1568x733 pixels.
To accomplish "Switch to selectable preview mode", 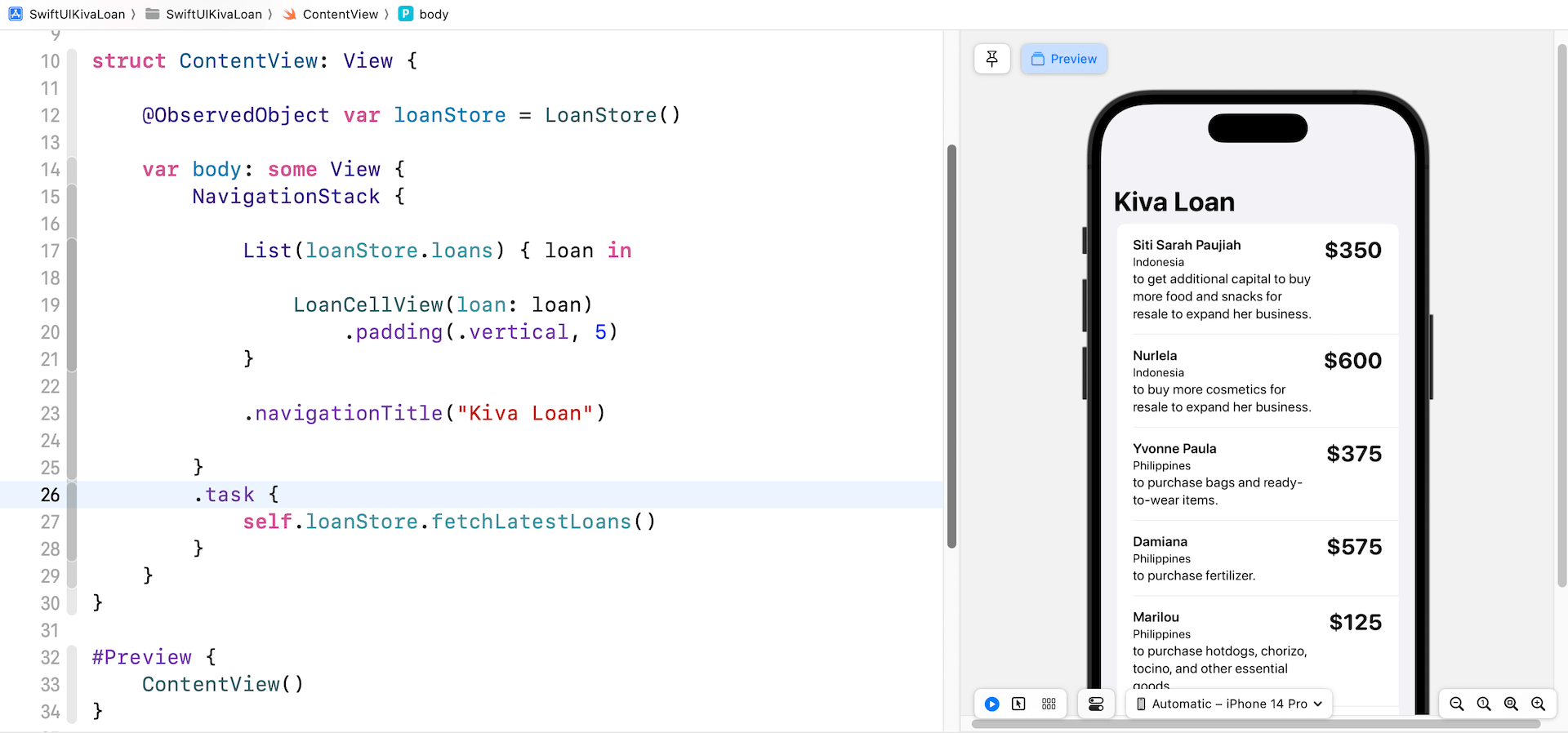I will click(x=1018, y=704).
